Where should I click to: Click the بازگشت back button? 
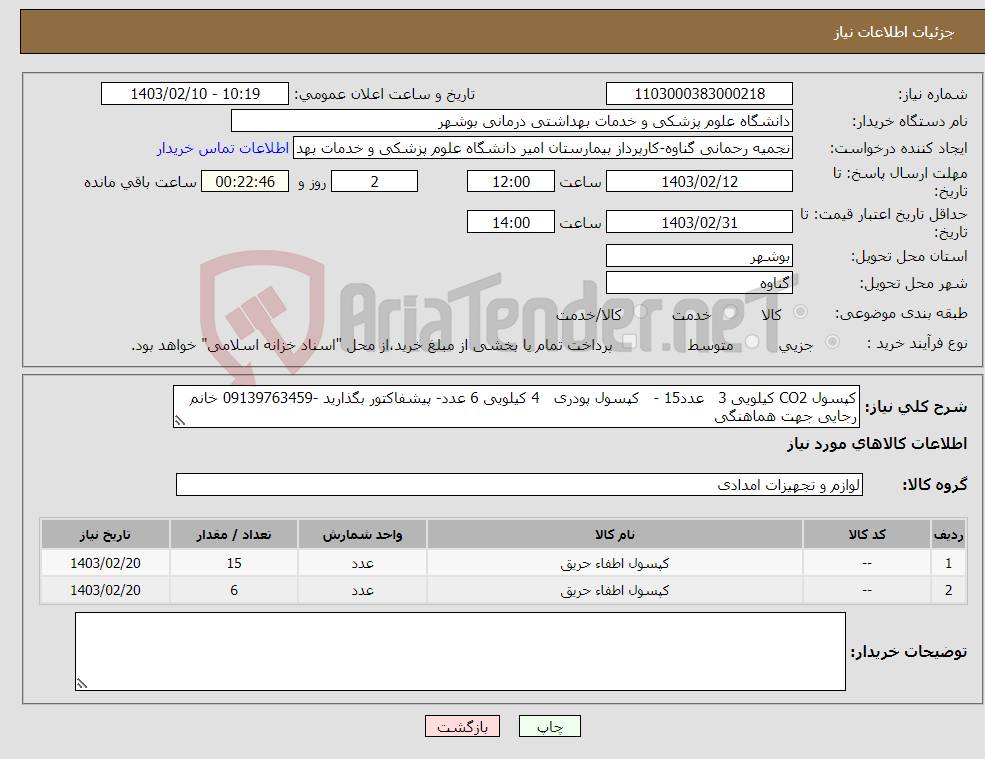(x=462, y=726)
